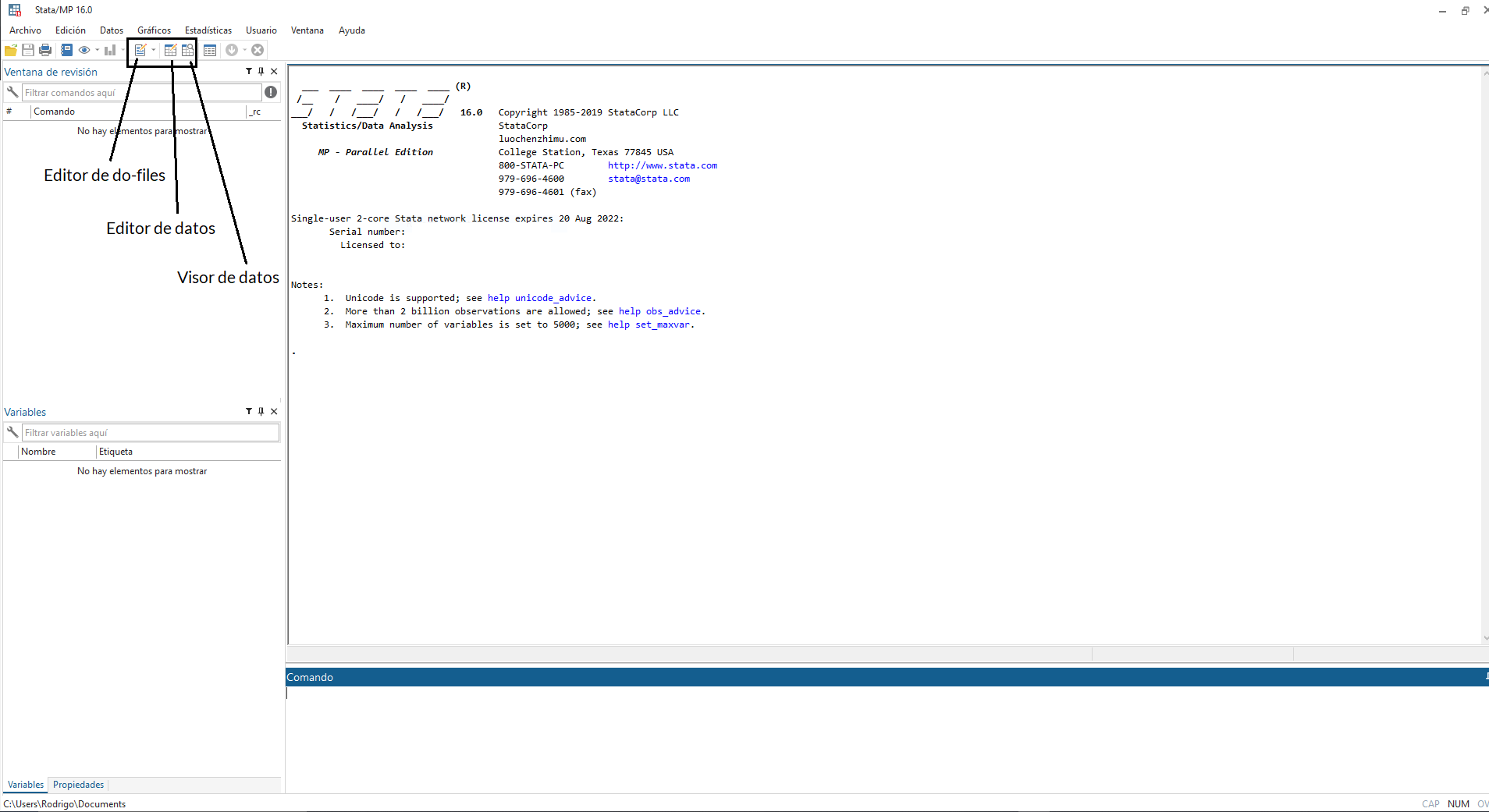The width and height of the screenshot is (1489, 812).
Task: Click the Variables Manager toolbar icon
Action: click(210, 50)
